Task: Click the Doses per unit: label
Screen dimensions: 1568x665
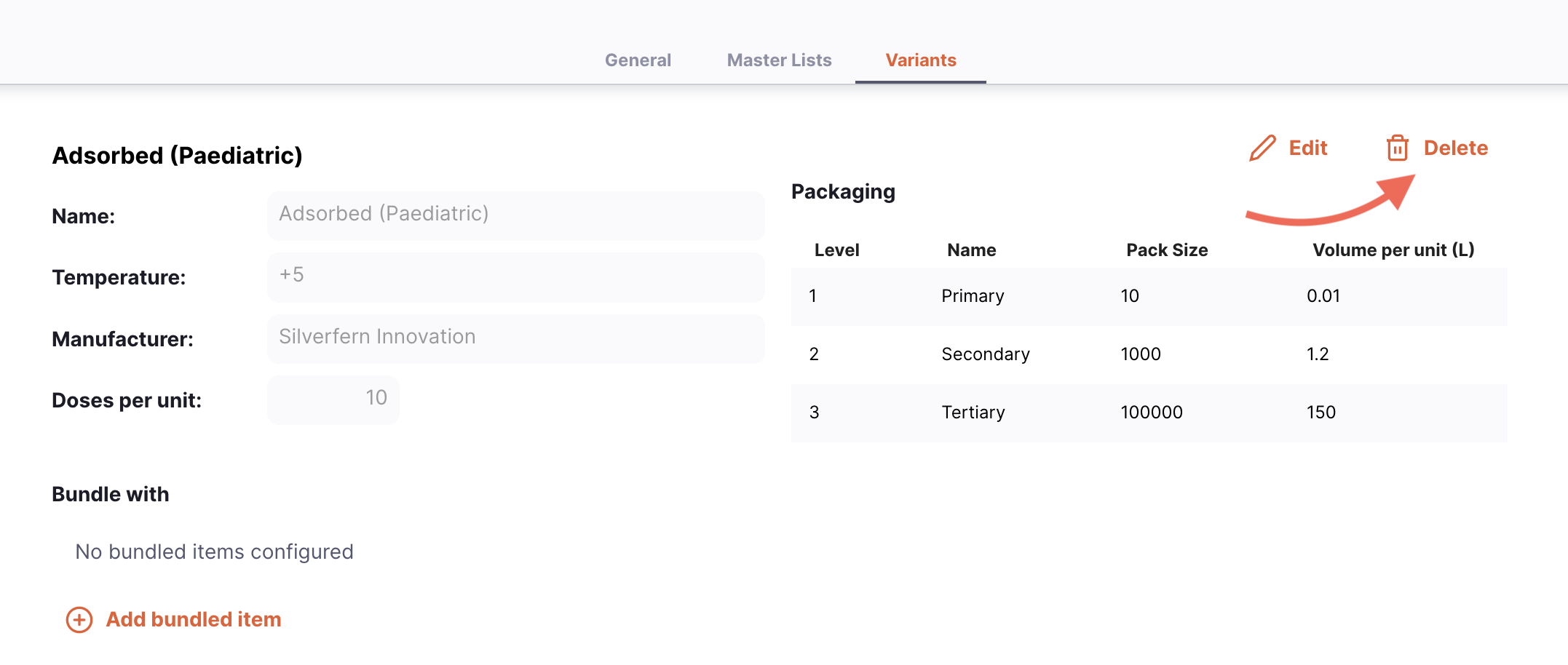Action: (x=127, y=400)
